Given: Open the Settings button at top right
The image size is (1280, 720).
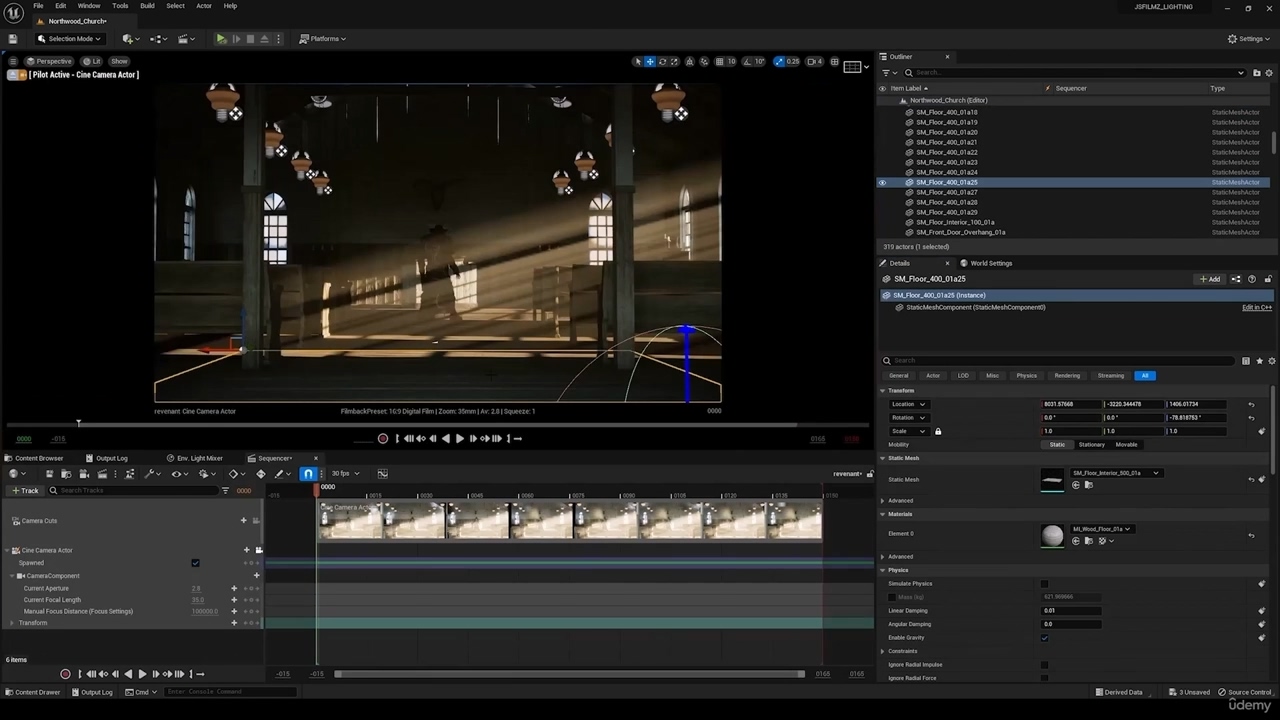Looking at the screenshot, I should [1250, 39].
